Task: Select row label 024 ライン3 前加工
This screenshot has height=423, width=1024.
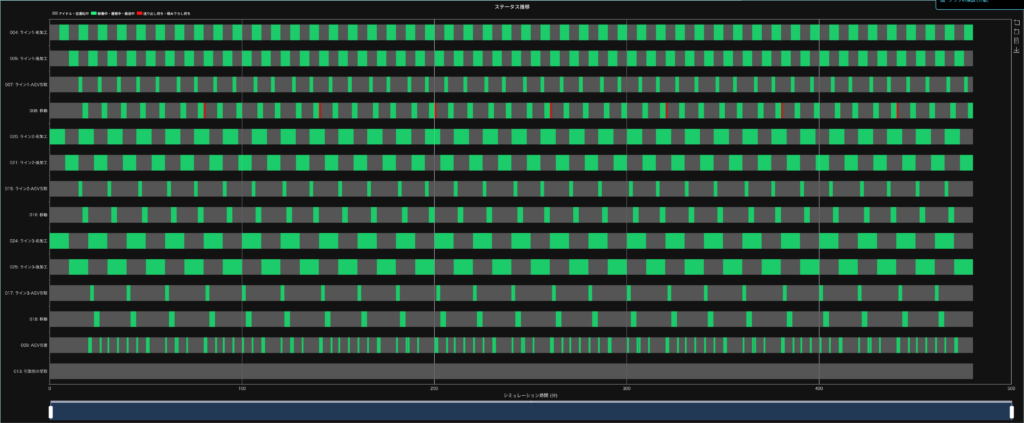Action: (x=29, y=241)
